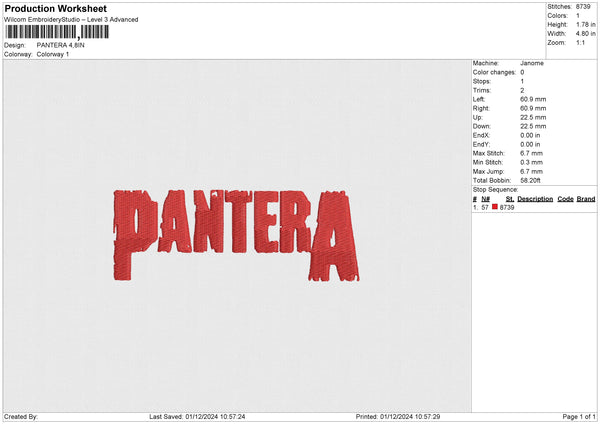
Task: Click stitch count 8739 in stop sequence row
Action: (x=507, y=207)
